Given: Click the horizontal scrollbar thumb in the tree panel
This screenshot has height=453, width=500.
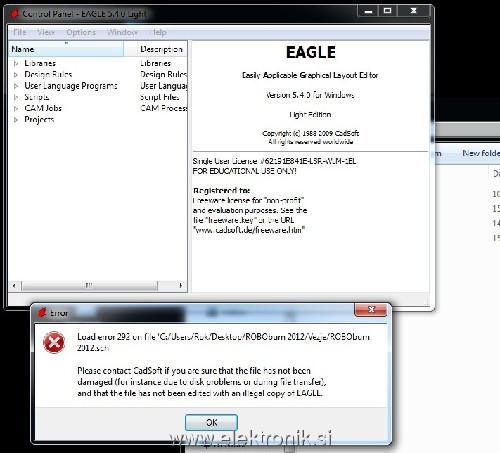Looking at the screenshot, I should [89, 286].
